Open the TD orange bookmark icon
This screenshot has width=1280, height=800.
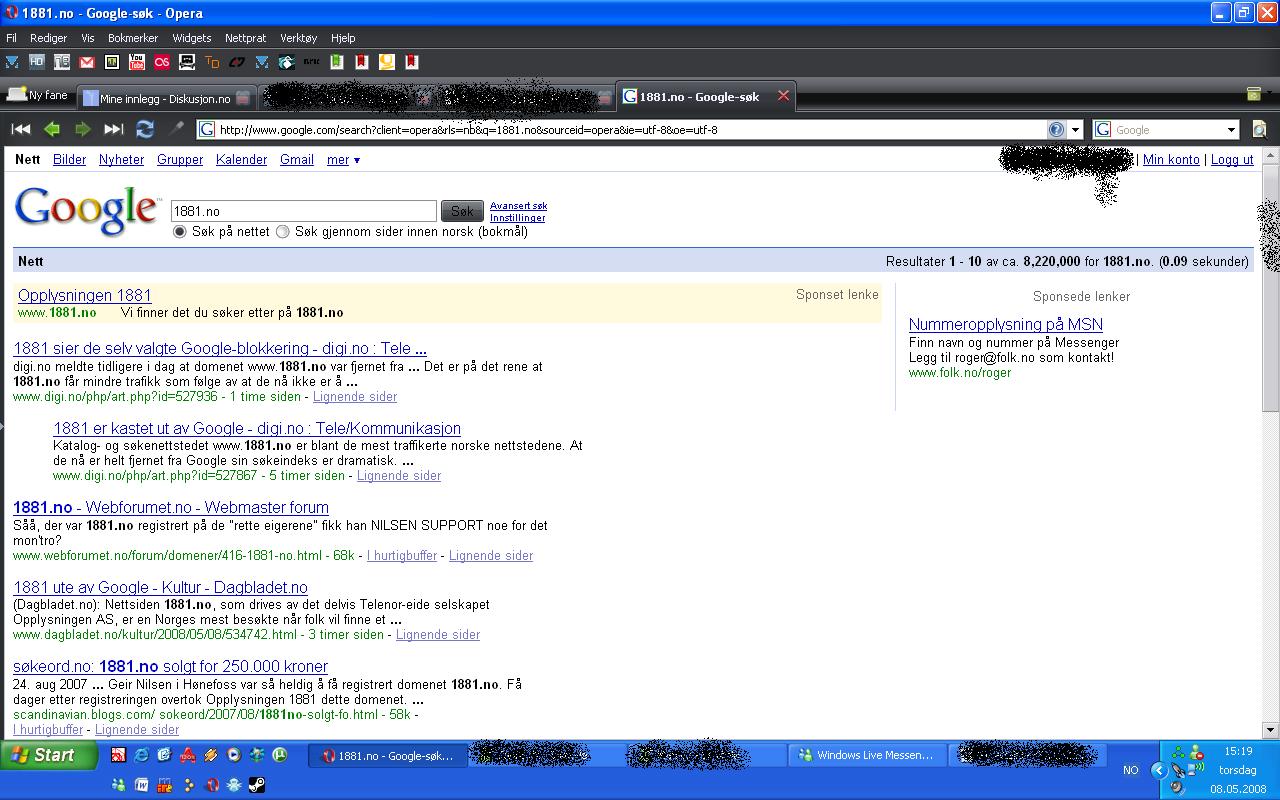coord(212,62)
